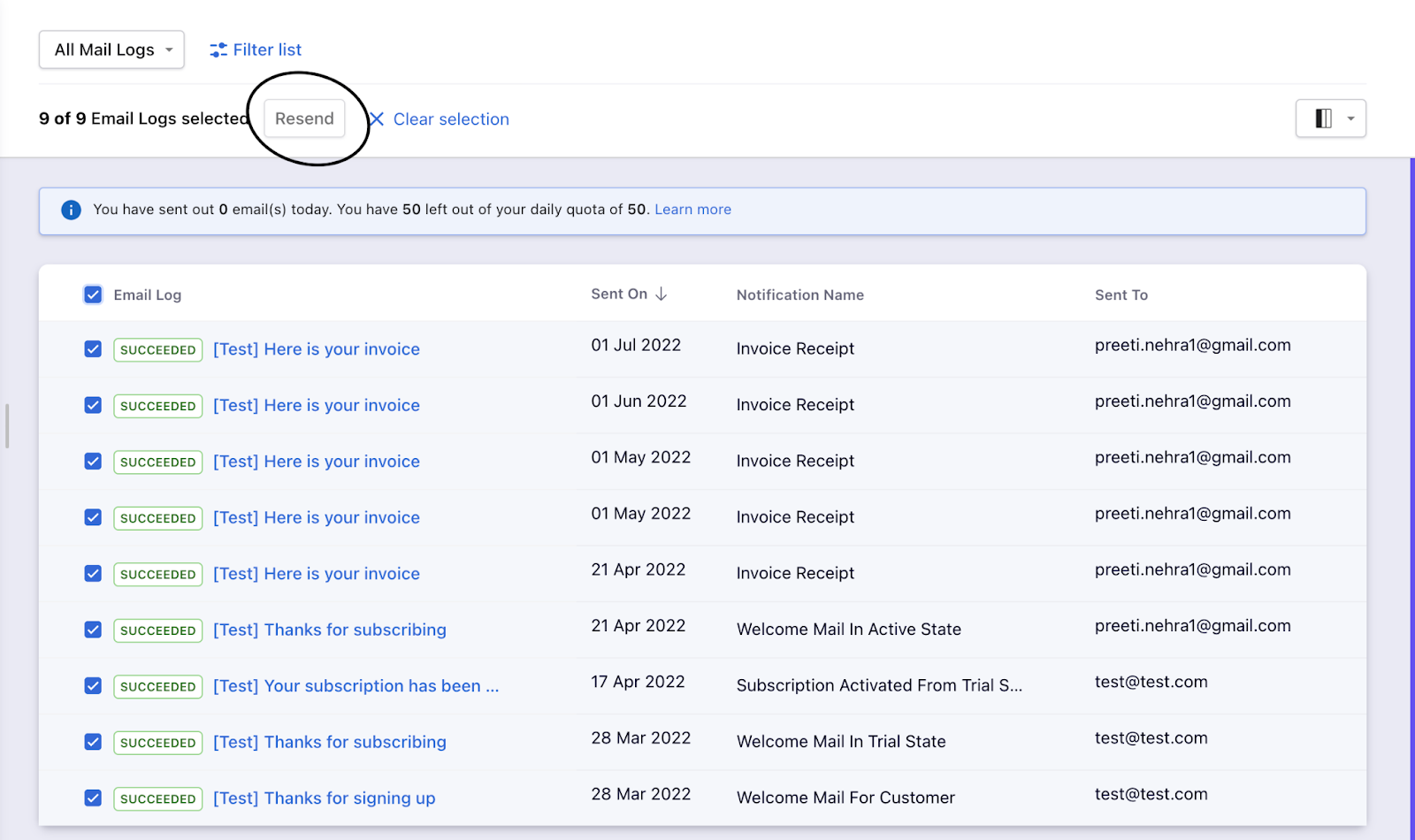The height and width of the screenshot is (840, 1415).
Task: Open the Learn more link
Action: 692,210
